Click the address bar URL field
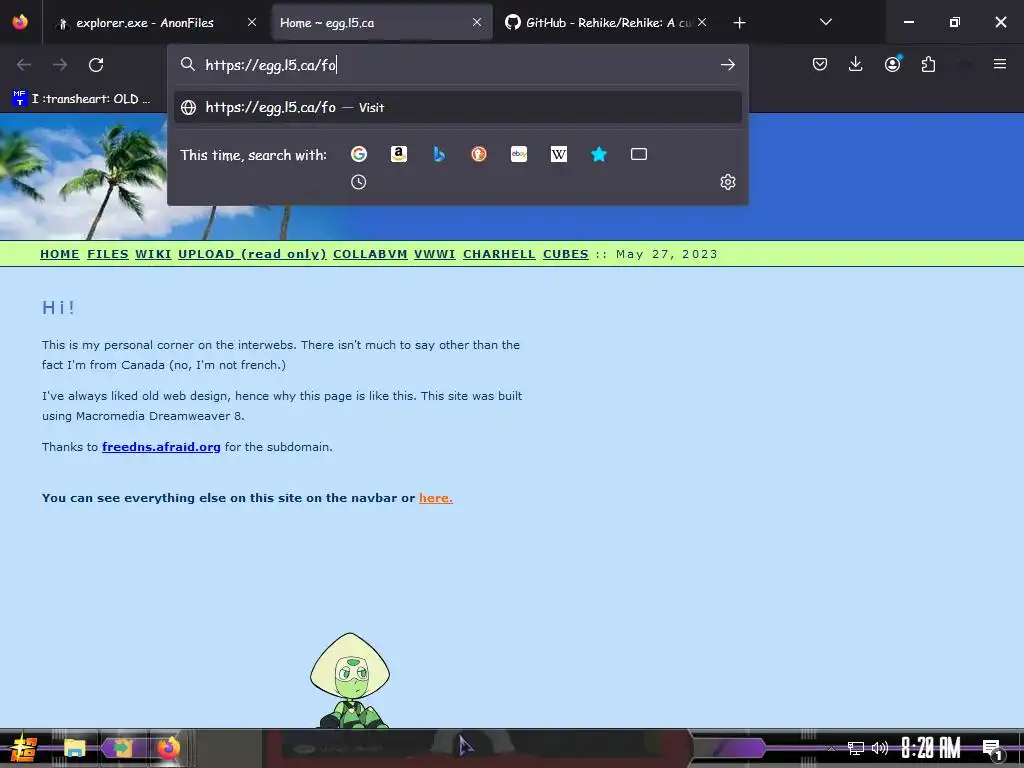 tap(457, 65)
